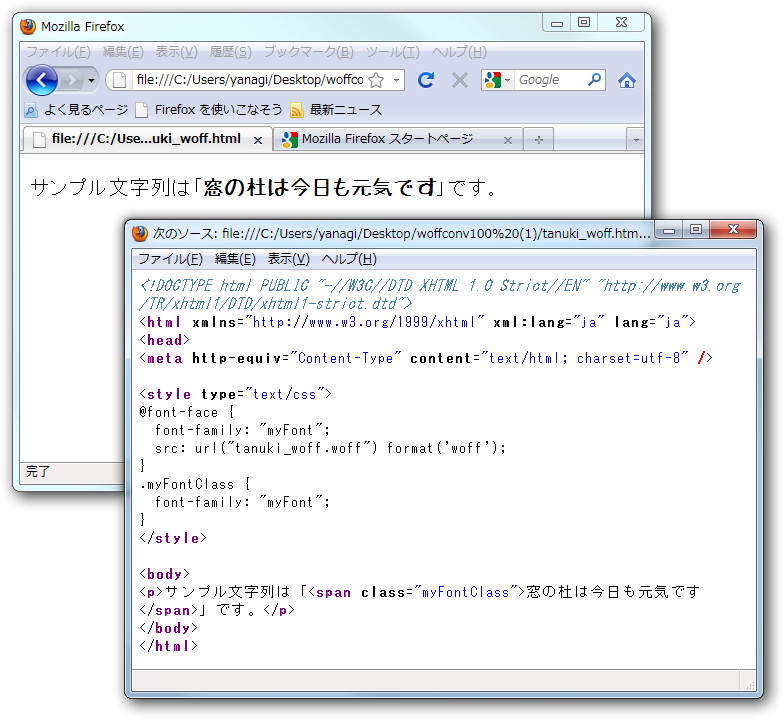Open ヘルプ(H) menu in main Firefox window
Screen dimensions: 784x719
click(459, 52)
